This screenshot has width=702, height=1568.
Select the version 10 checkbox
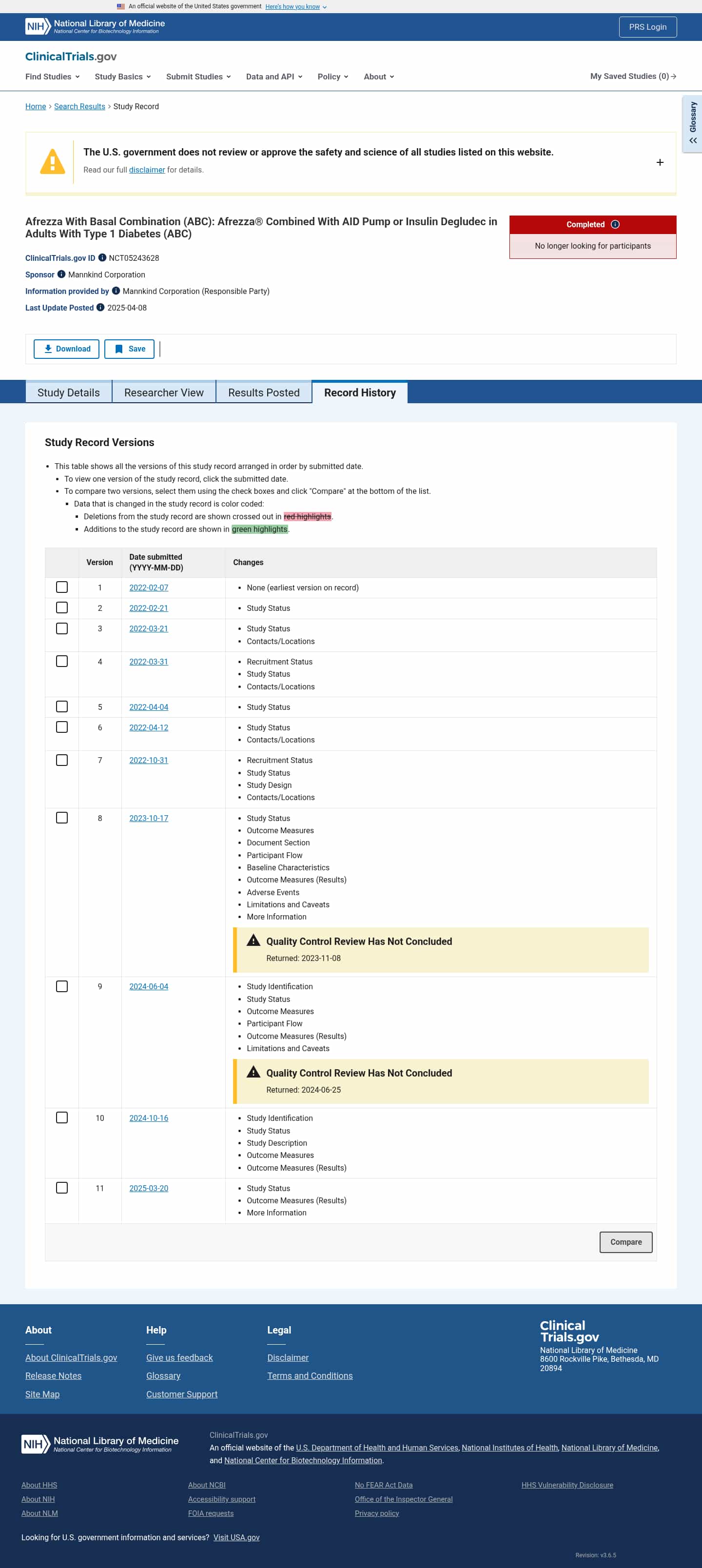(62, 1117)
